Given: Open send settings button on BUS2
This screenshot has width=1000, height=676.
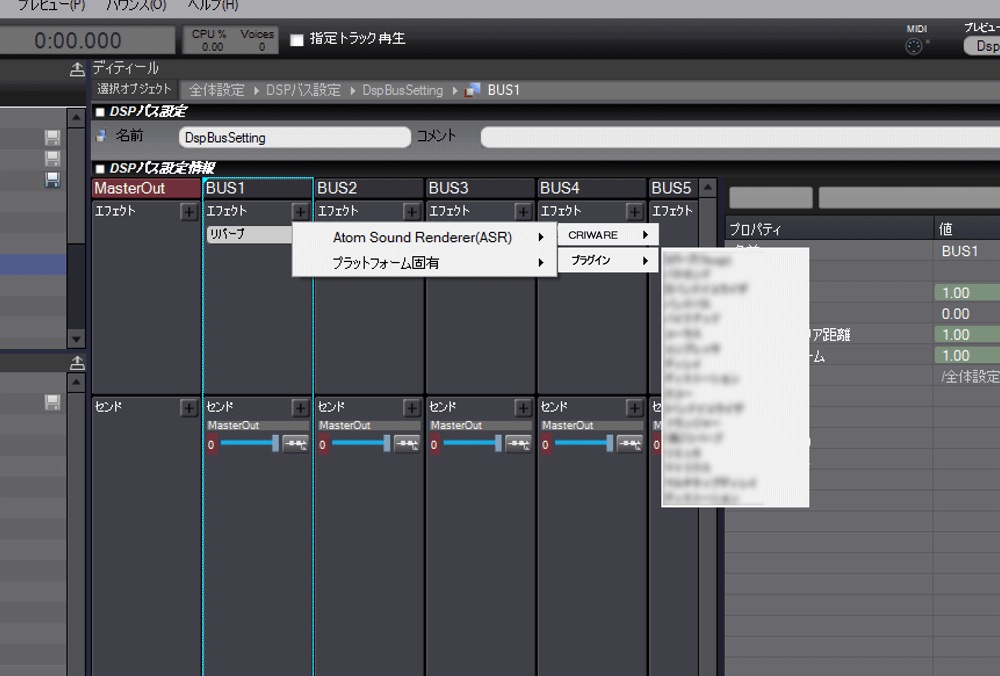Looking at the screenshot, I should tap(406, 445).
